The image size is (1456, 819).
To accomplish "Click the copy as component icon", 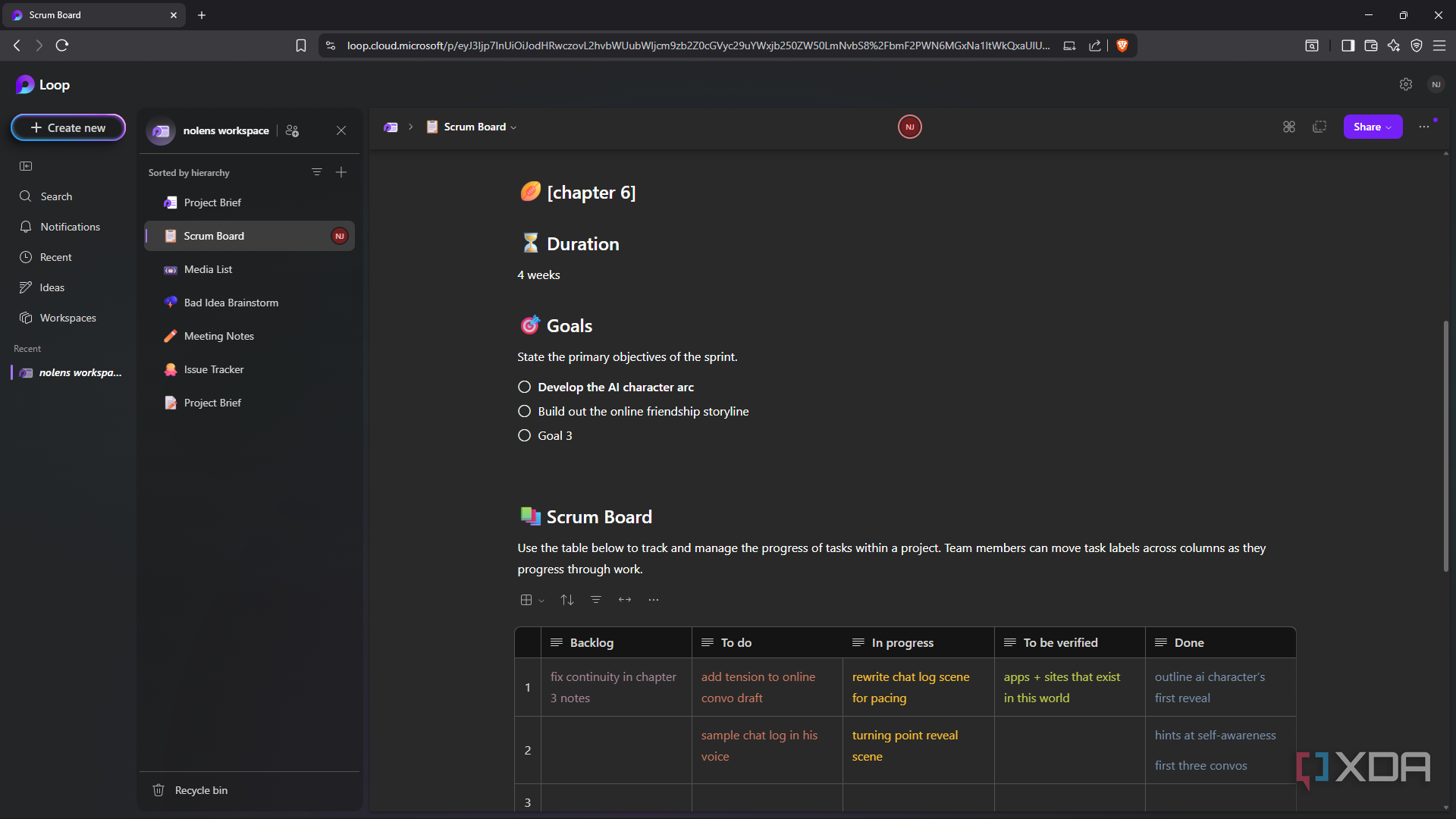I will 1319,127.
